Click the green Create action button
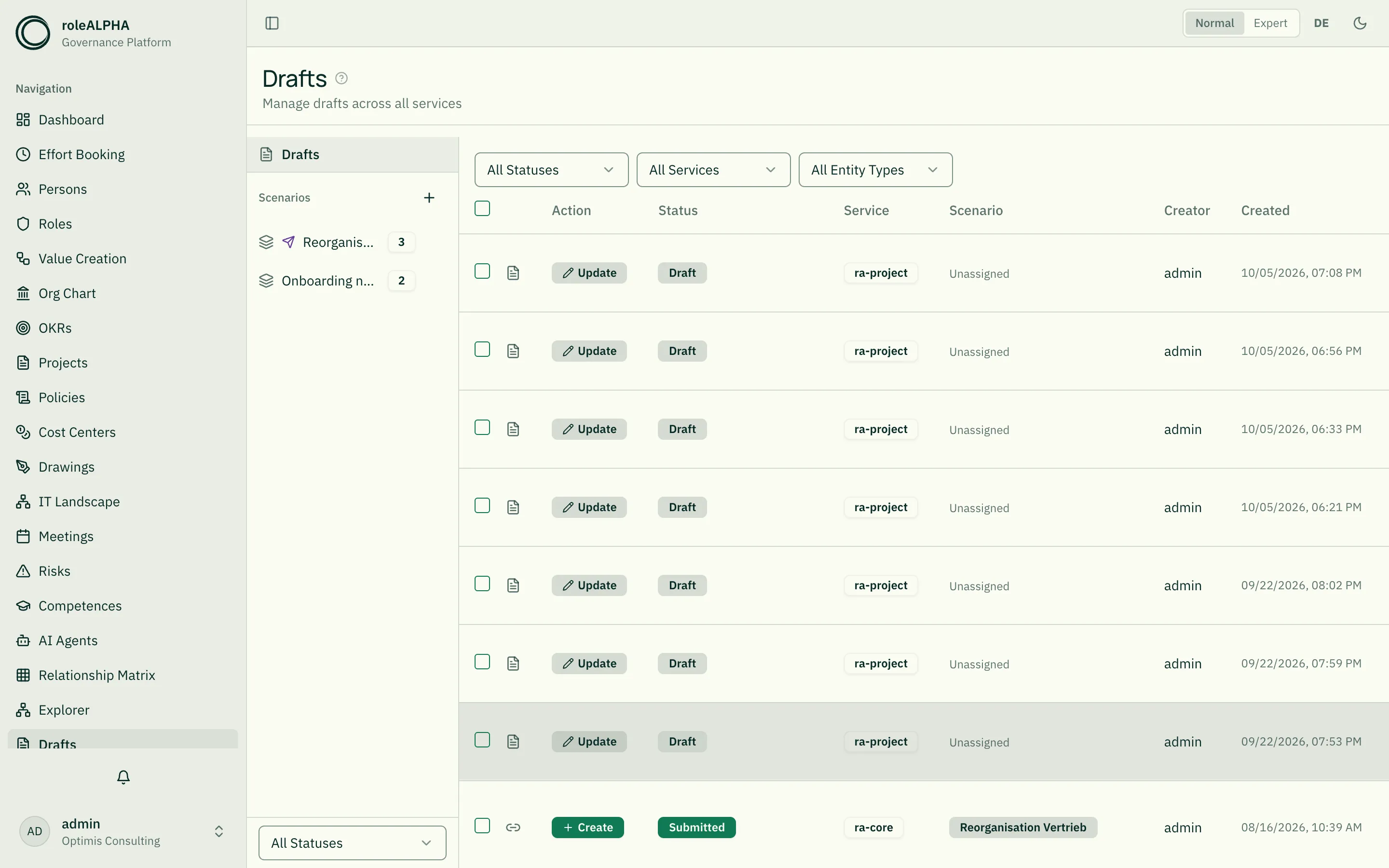This screenshot has height=868, width=1389. (588, 827)
